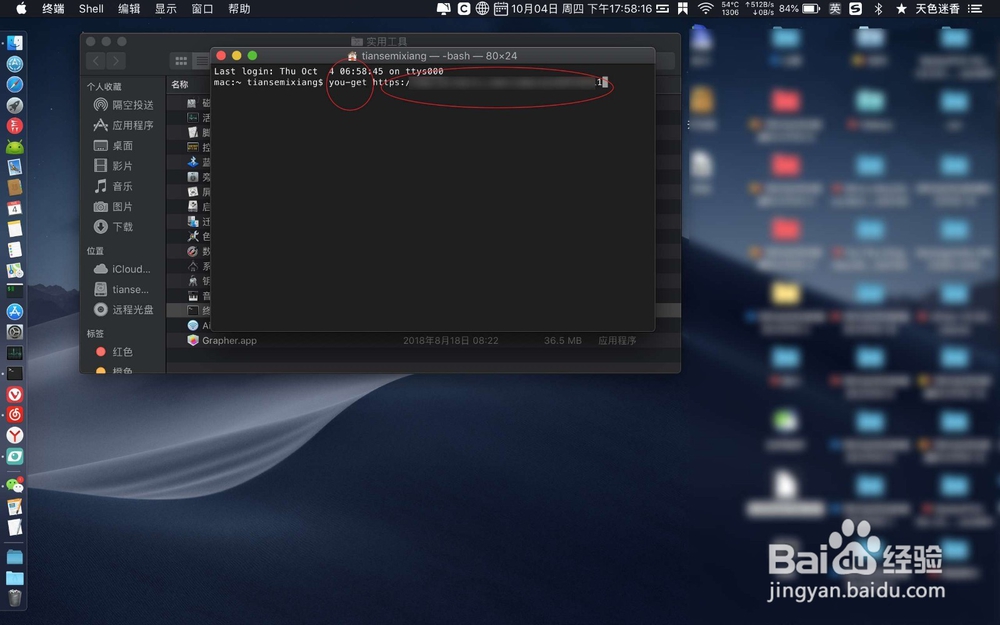Screen dimensions: 1000x625
Task: Go forward in the Finder window
Action: 115,61
